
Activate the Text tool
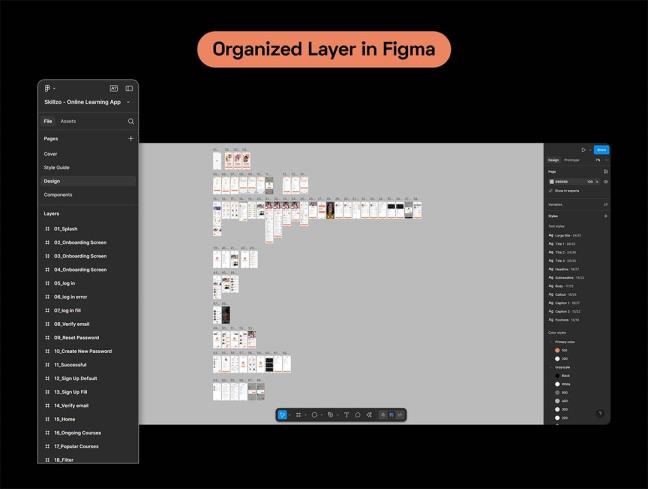347,414
